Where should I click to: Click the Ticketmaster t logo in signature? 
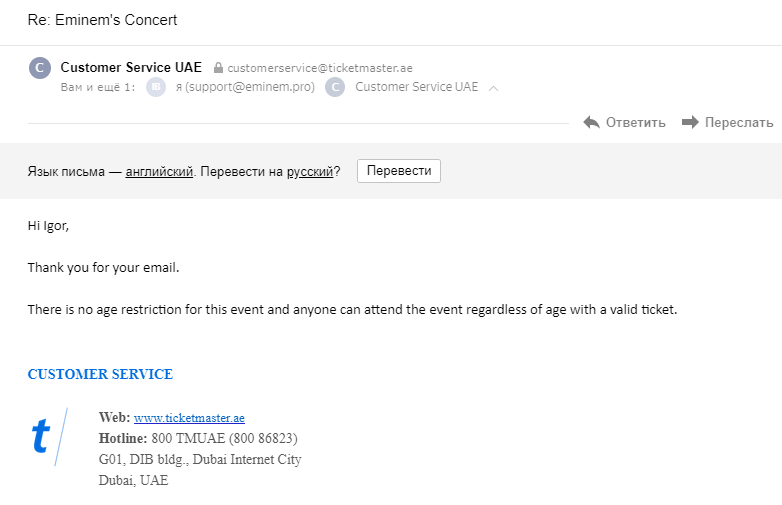[x=41, y=436]
